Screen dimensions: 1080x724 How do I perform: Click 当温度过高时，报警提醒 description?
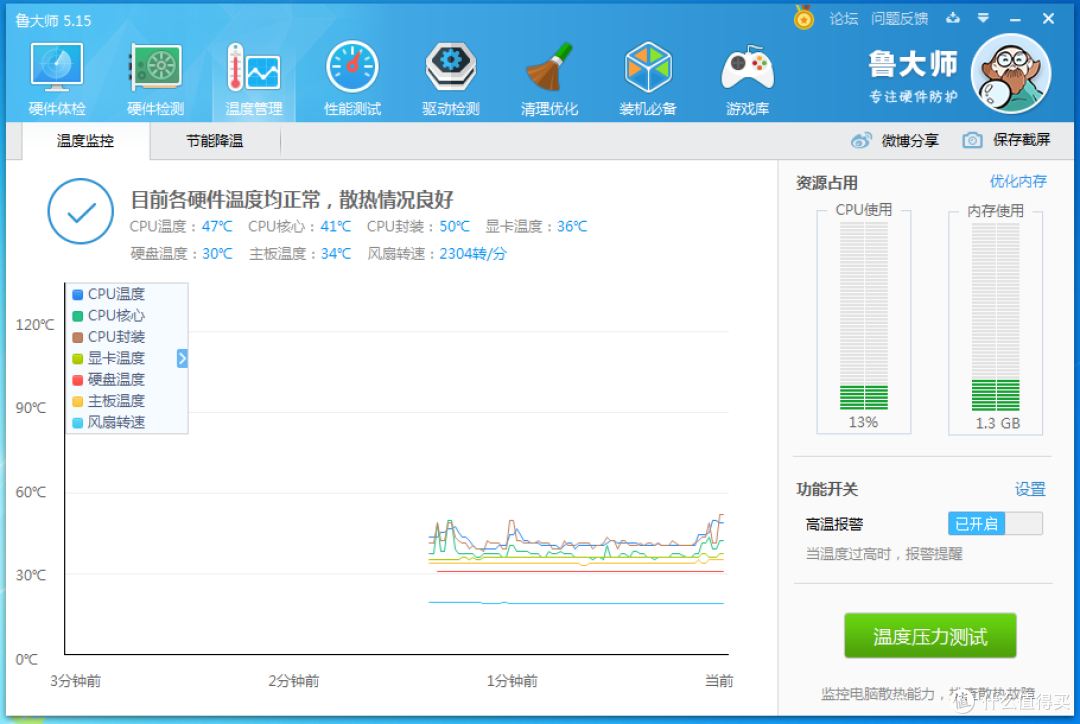pyautogui.click(x=884, y=554)
